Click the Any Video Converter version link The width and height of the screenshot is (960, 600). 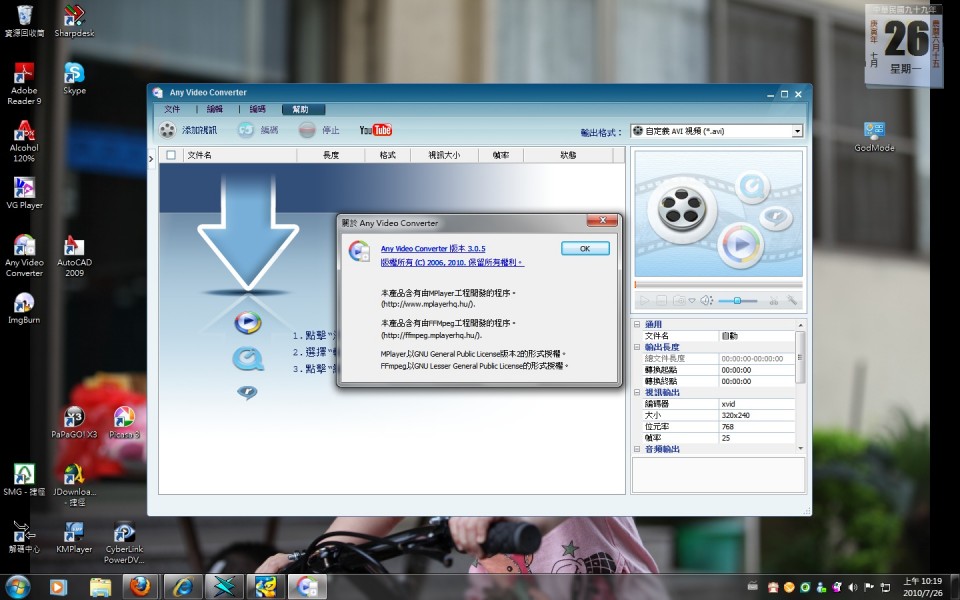432,248
